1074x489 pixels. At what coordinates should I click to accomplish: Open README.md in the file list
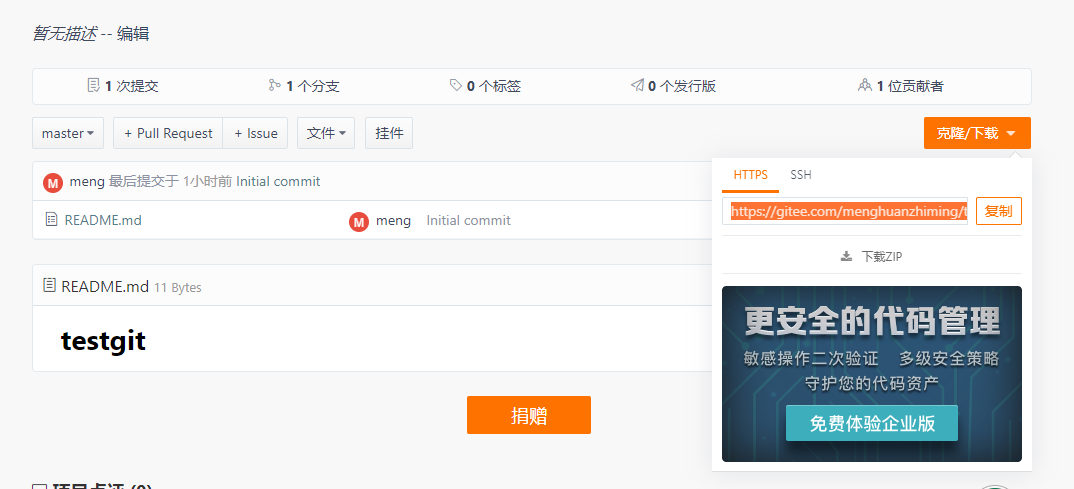click(x=103, y=220)
